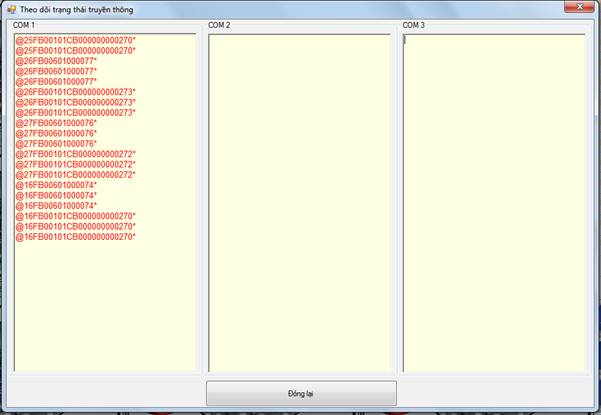Select the final @16FB00101CB000000000270* line in COM 1

pyautogui.click(x=76, y=237)
